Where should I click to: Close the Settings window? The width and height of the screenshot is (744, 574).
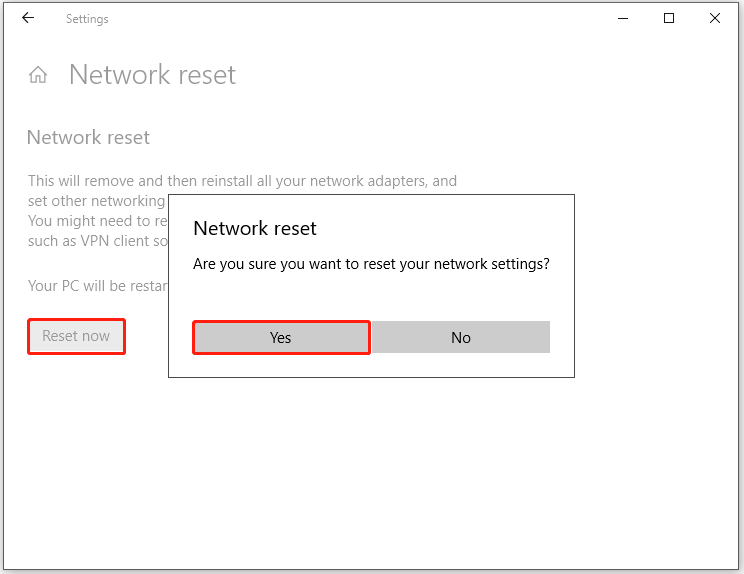(x=715, y=18)
